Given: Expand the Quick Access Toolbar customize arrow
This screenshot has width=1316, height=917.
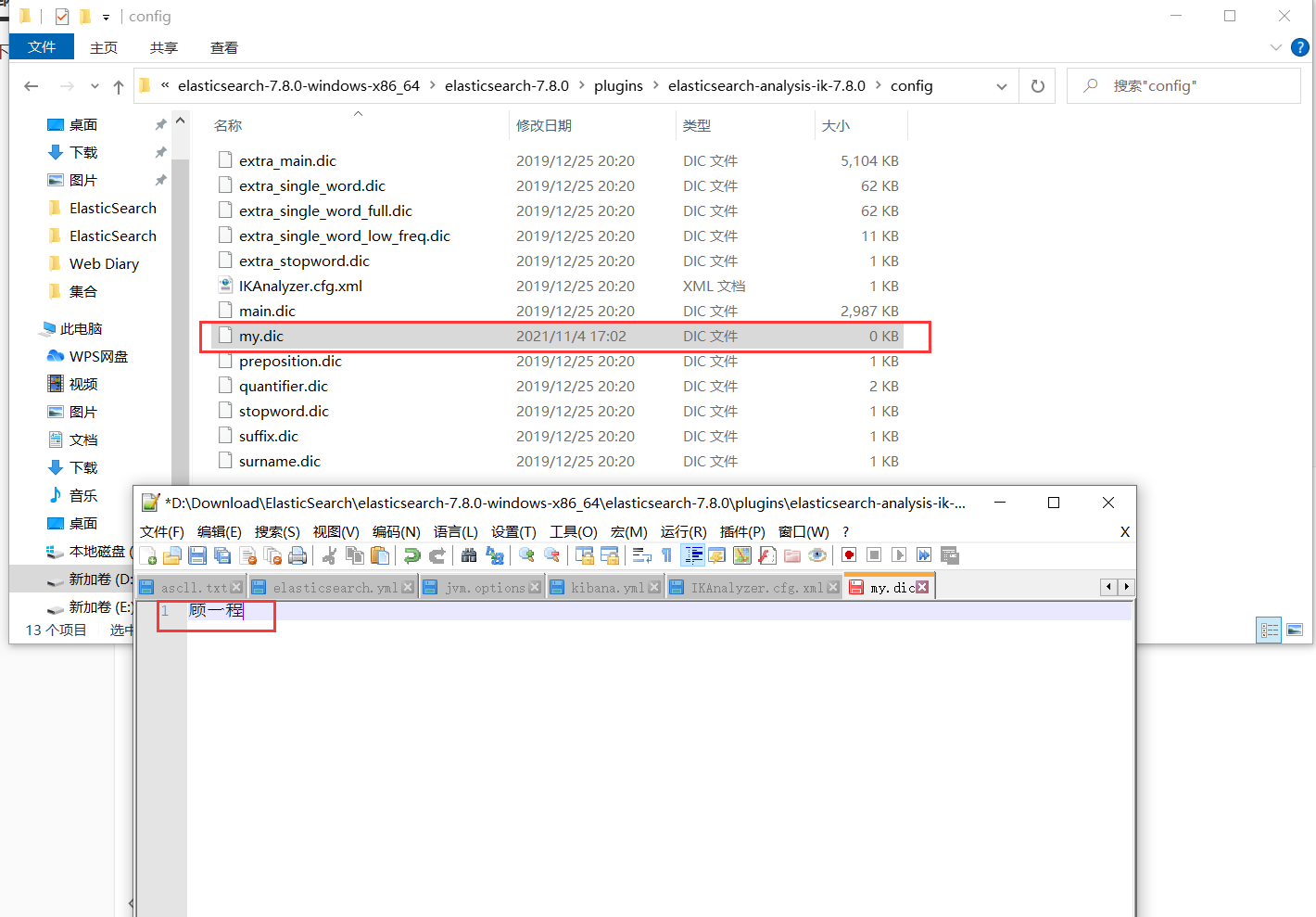Looking at the screenshot, I should click(x=106, y=16).
